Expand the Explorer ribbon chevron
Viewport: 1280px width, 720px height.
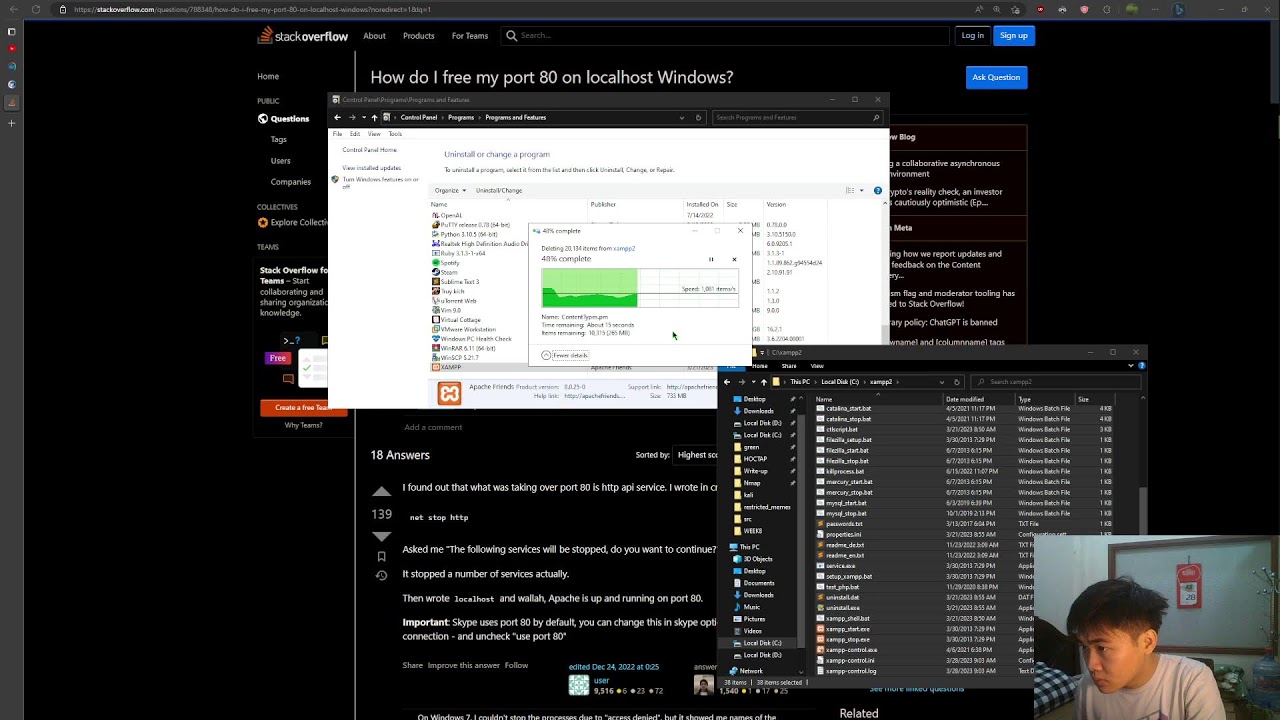click(x=1131, y=366)
